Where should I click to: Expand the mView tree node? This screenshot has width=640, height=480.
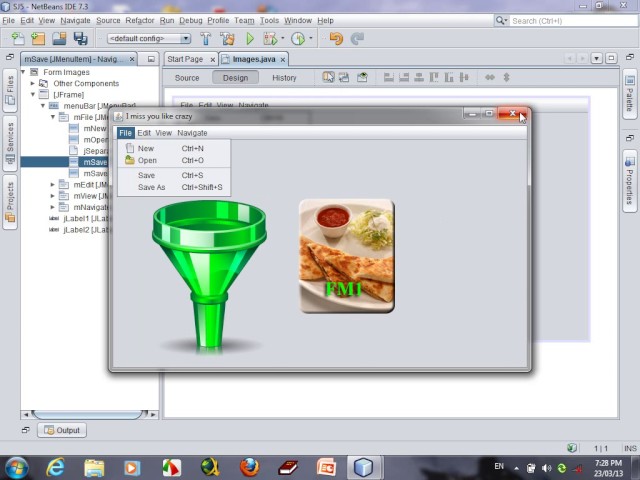pos(53,196)
